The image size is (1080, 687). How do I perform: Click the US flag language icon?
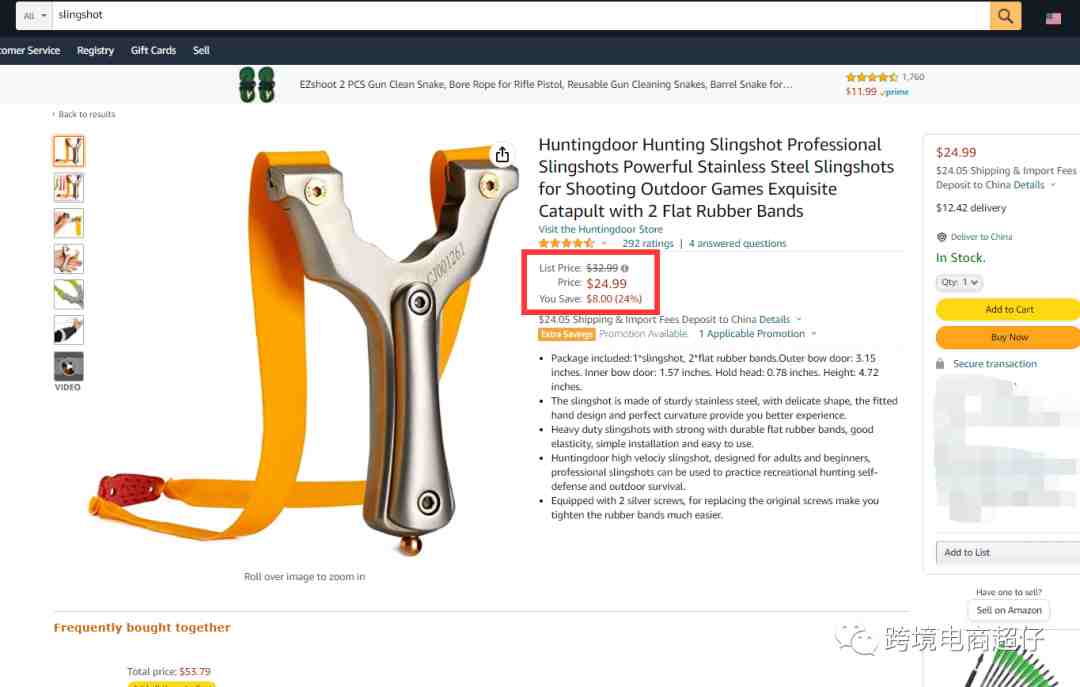pyautogui.click(x=1053, y=19)
